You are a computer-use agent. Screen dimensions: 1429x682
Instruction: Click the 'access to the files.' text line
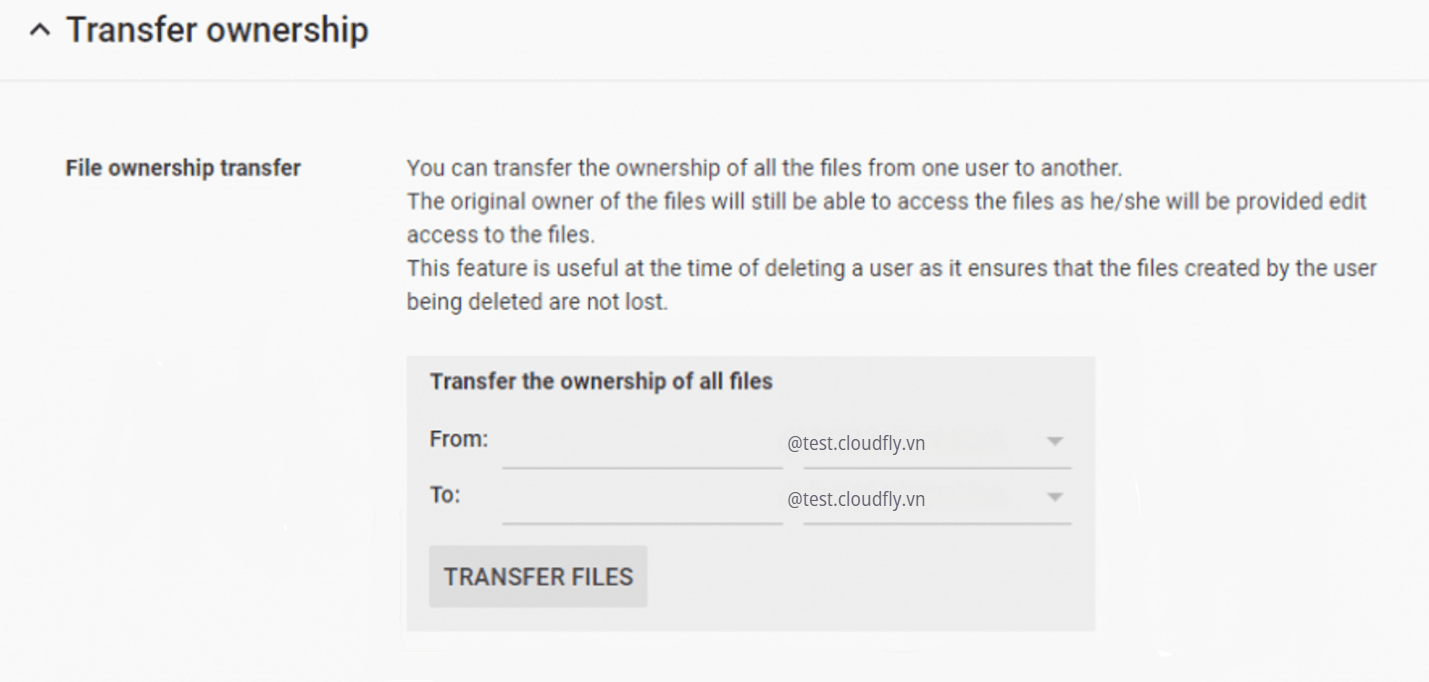tap(498, 235)
